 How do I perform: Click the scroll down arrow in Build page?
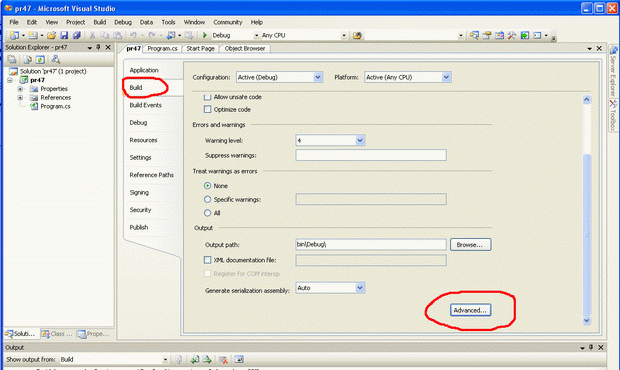click(x=587, y=321)
